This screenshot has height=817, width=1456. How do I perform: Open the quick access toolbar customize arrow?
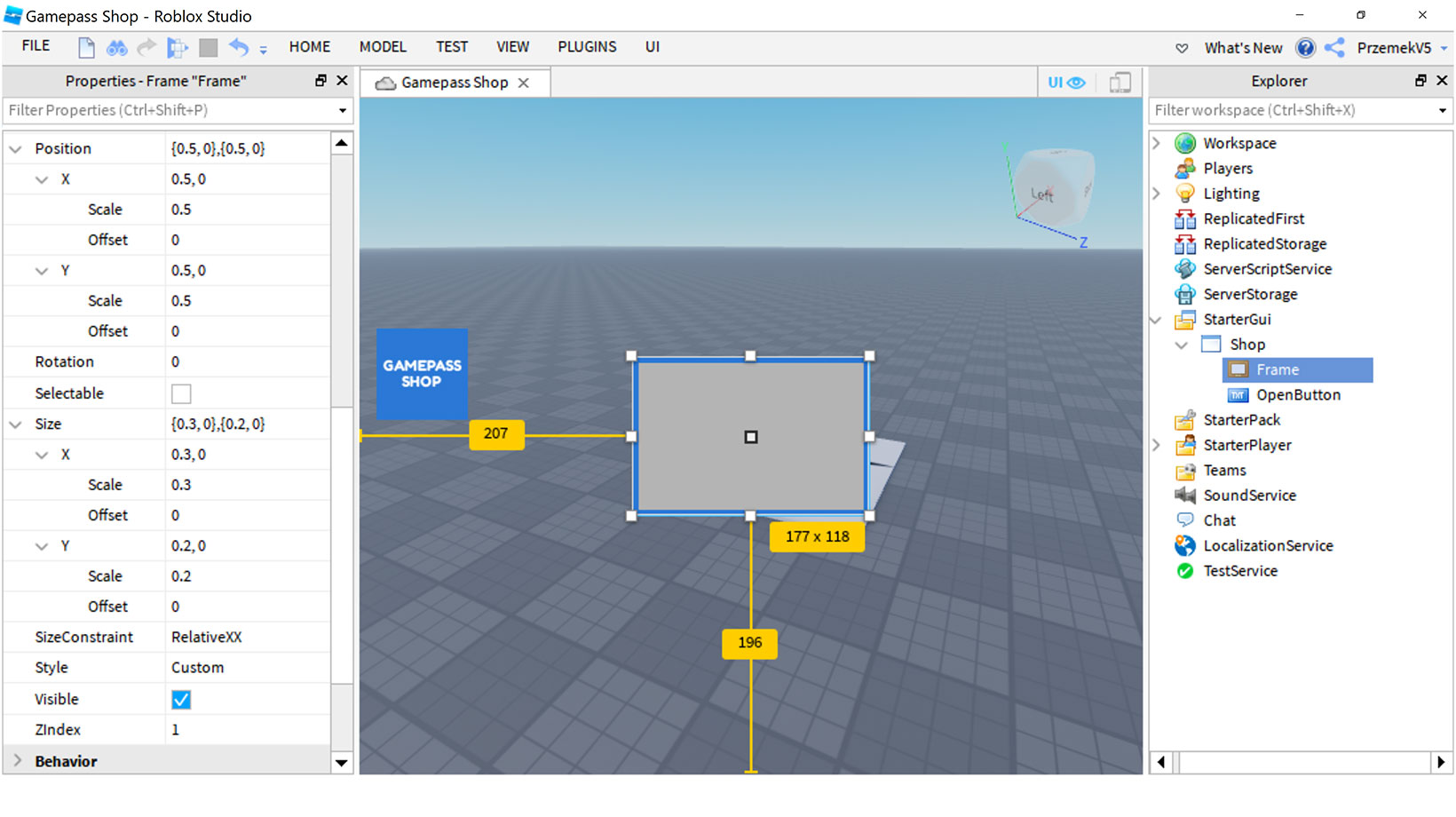coord(263,50)
